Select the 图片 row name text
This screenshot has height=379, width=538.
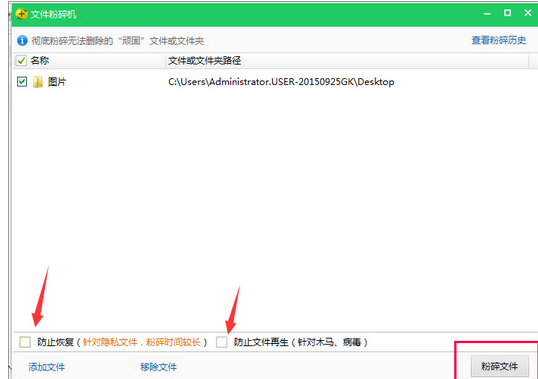(x=57, y=82)
